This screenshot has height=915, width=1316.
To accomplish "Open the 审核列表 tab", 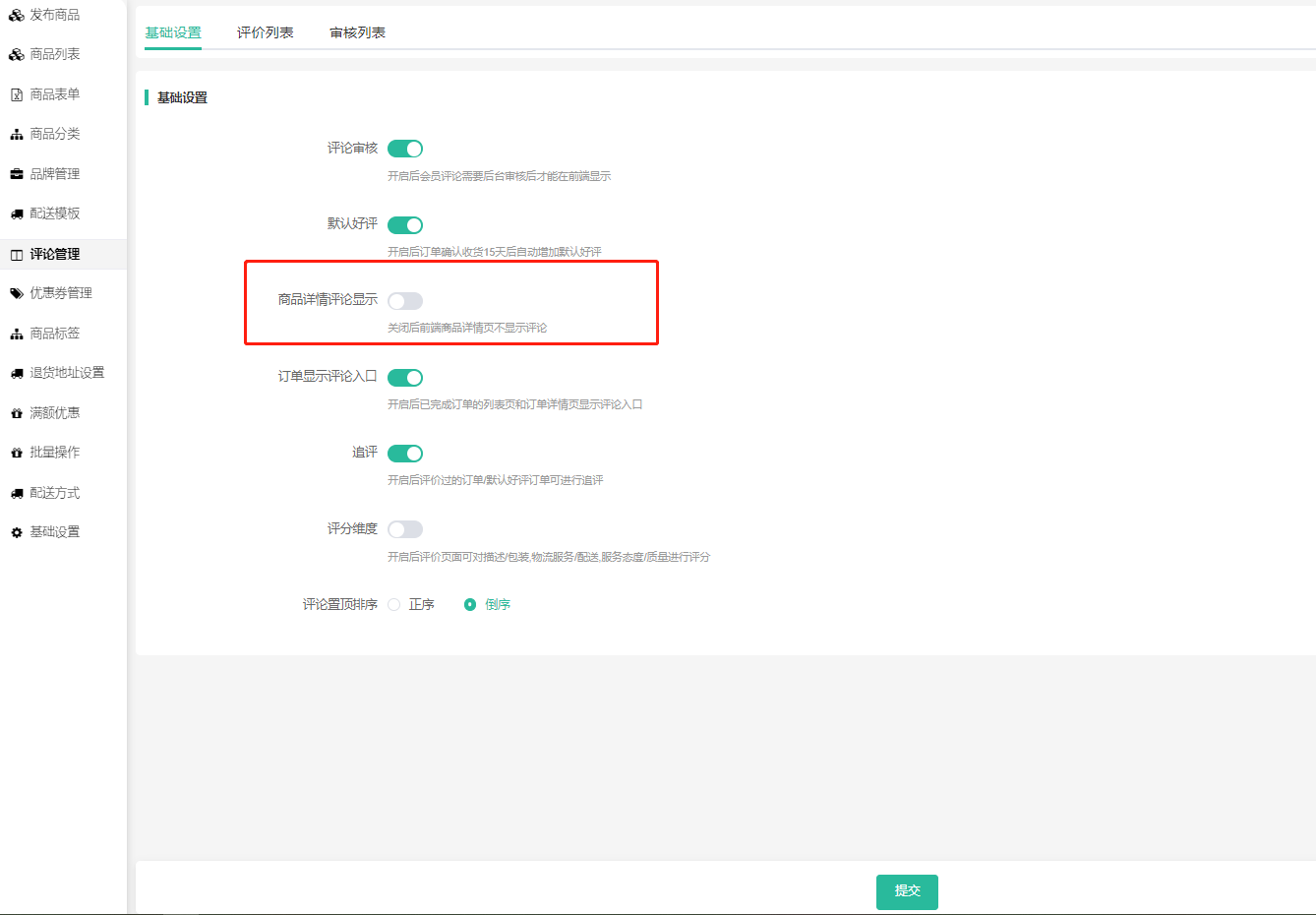I will (357, 32).
